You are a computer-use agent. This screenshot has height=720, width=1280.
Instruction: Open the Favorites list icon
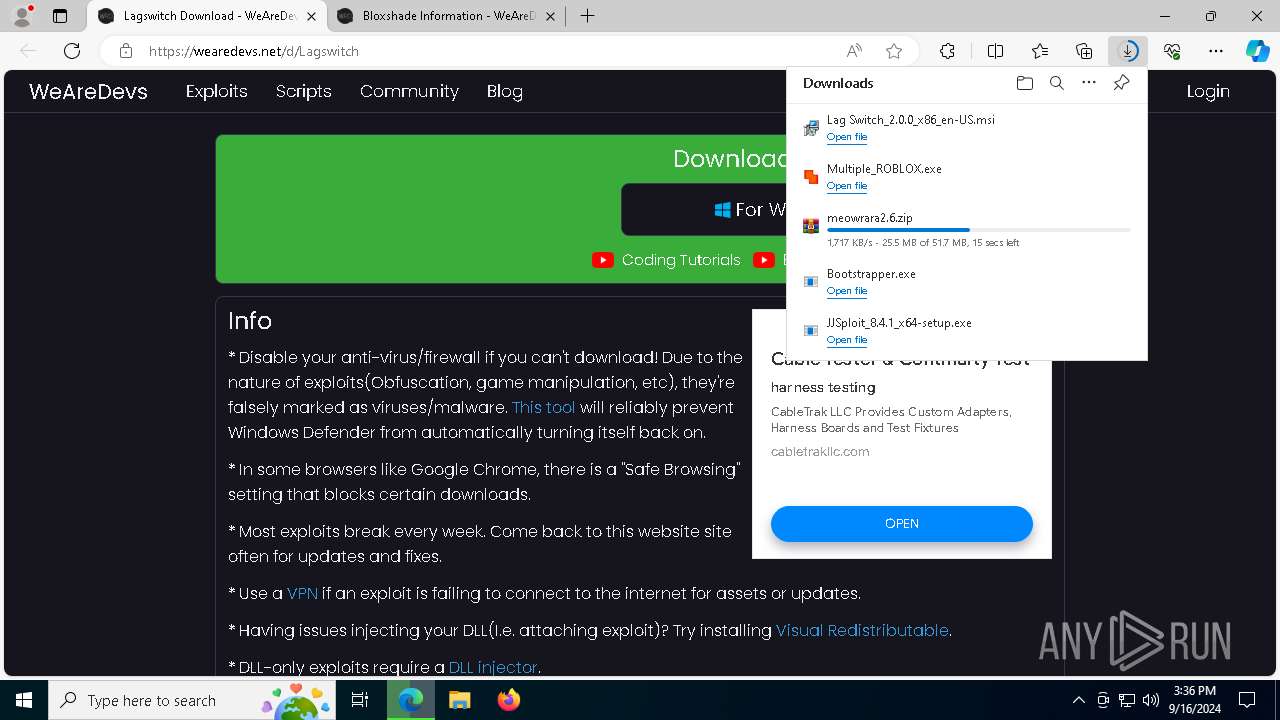[x=1040, y=51]
